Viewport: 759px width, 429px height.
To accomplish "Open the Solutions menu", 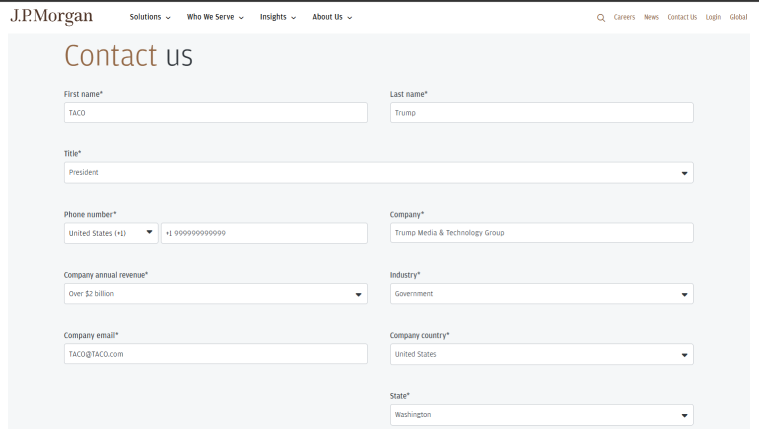I will 150,17.
